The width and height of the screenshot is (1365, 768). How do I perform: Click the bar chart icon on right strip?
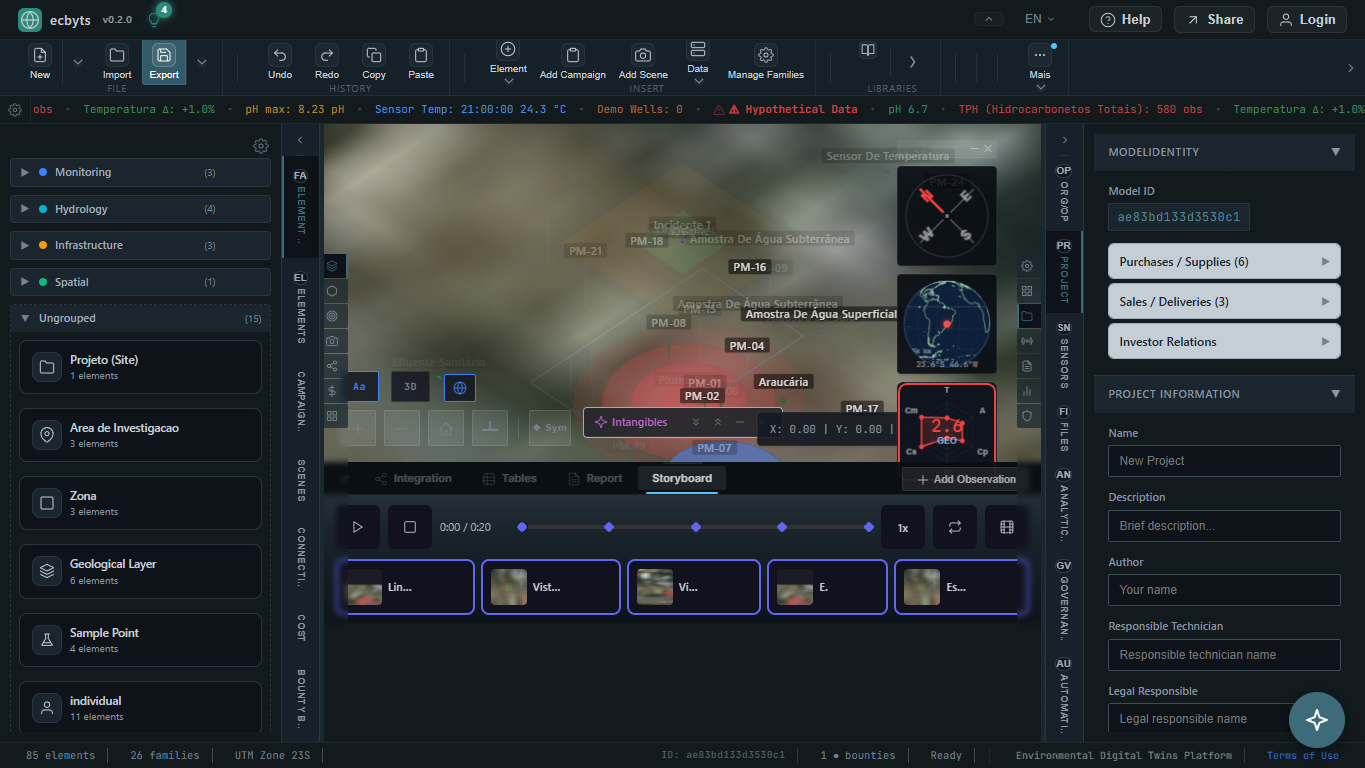[x=1027, y=391]
